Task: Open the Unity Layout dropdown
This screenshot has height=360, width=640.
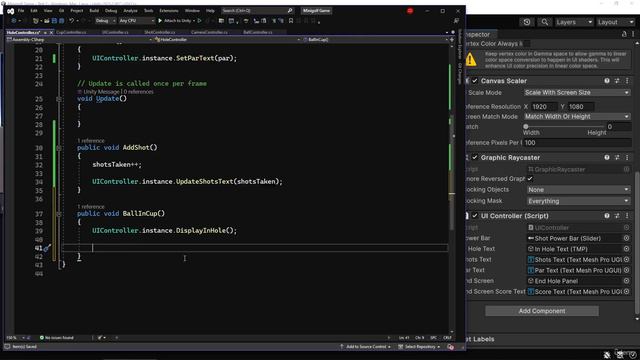Action: 616,22
